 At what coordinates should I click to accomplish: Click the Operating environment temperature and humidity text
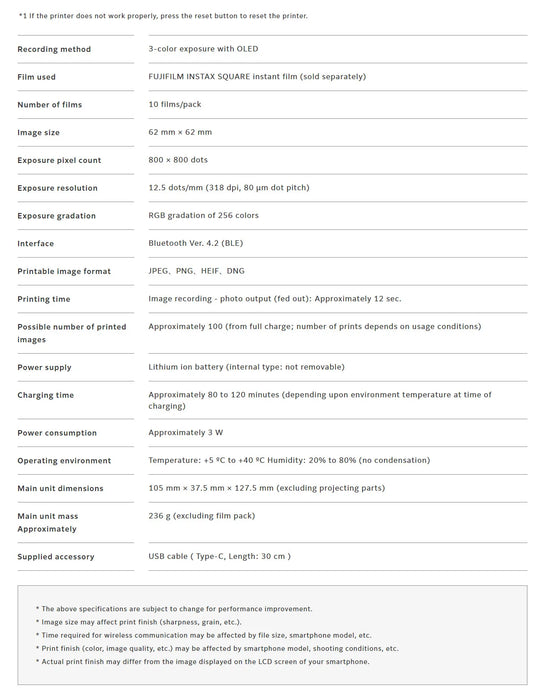(x=289, y=460)
